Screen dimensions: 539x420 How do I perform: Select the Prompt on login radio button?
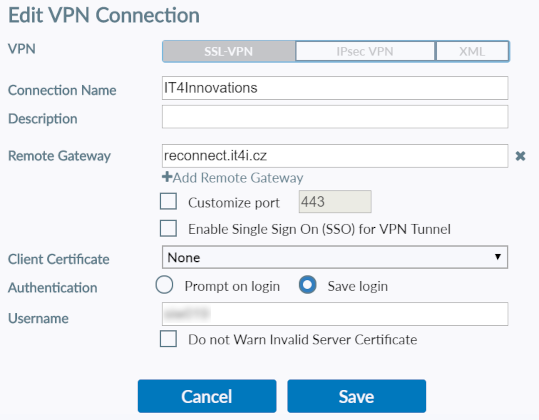click(x=164, y=285)
